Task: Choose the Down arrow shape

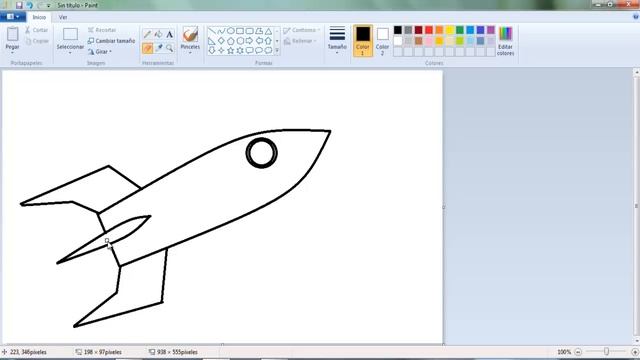Action: 211,50
